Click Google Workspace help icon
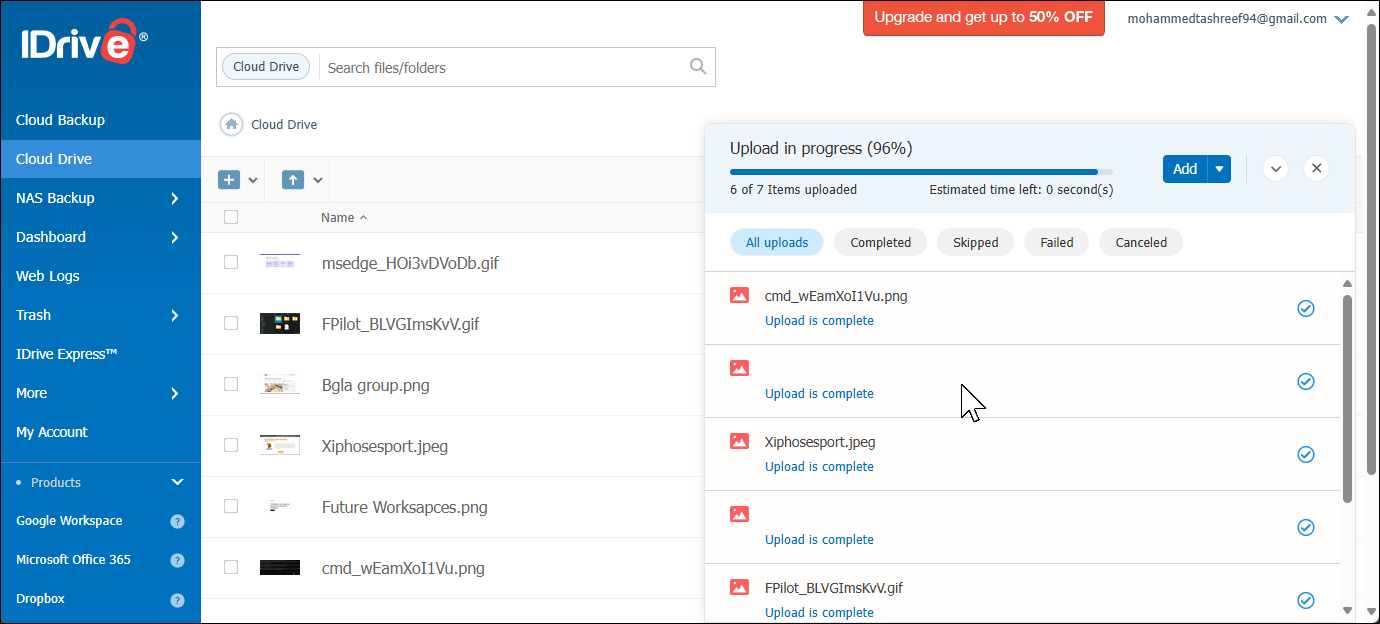The image size is (1380, 624). (177, 521)
